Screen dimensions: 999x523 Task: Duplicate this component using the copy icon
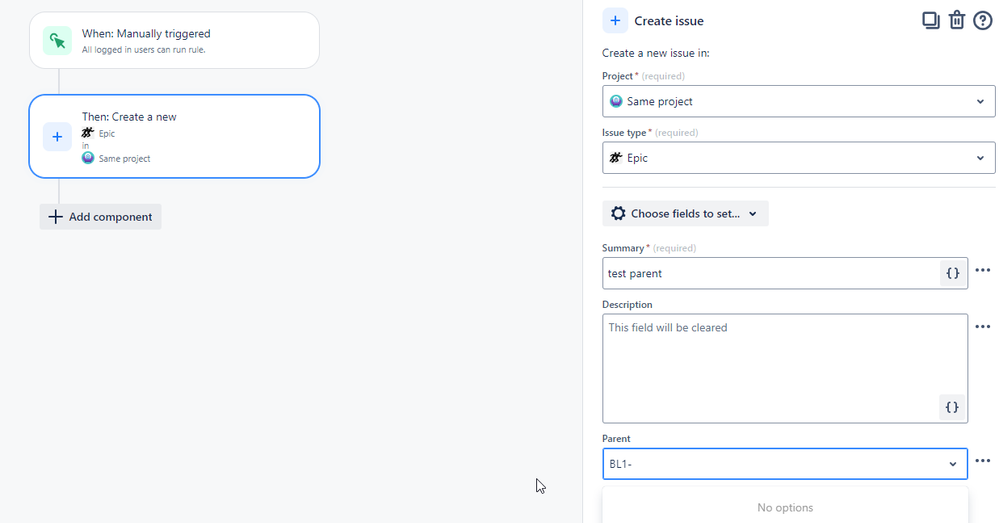click(931, 20)
